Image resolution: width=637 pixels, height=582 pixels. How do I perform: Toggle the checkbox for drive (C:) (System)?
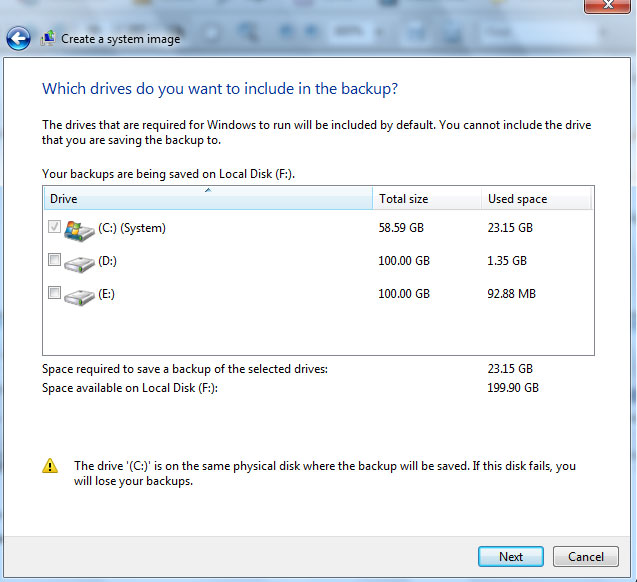coord(54,228)
